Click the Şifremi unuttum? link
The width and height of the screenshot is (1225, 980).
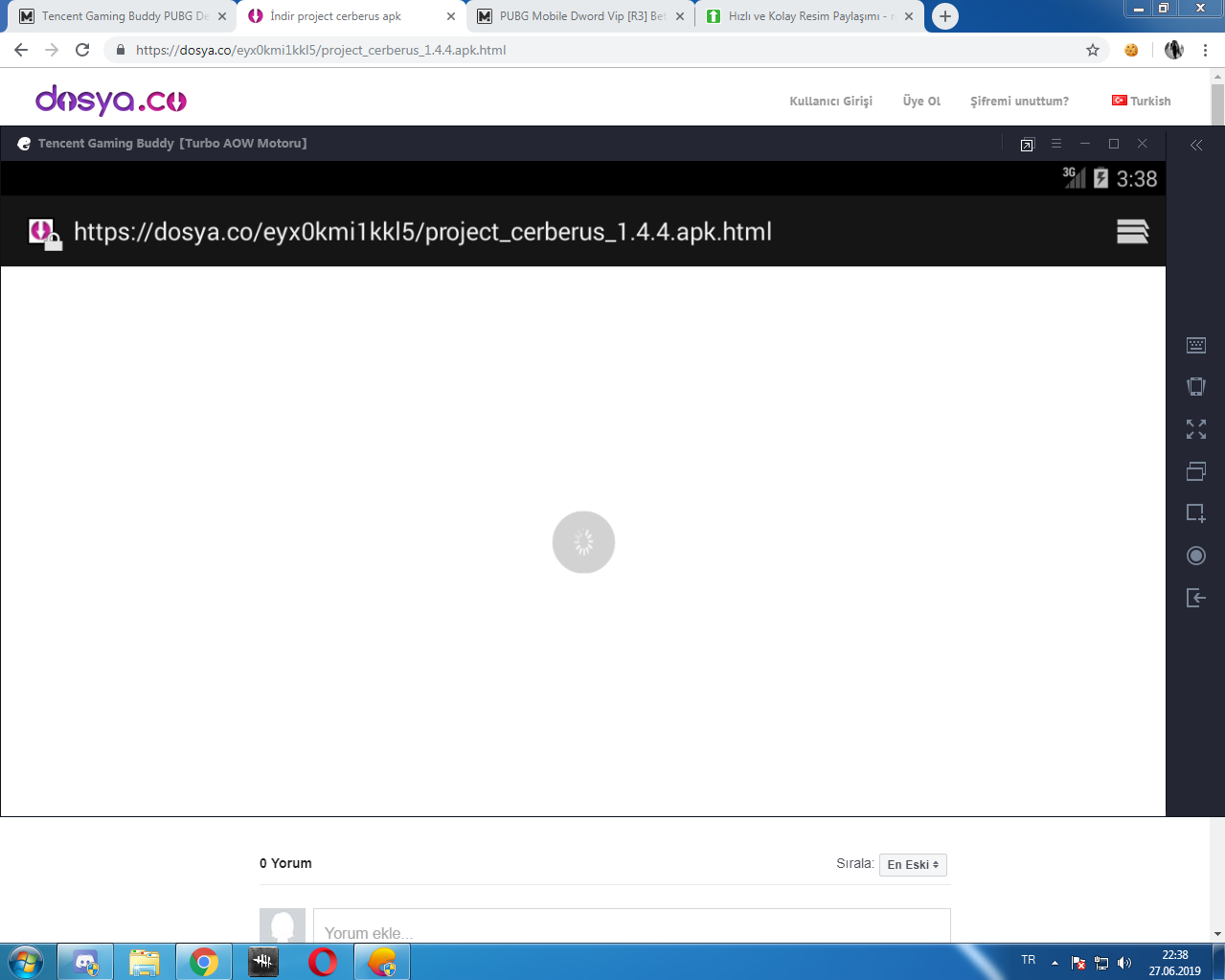click(x=1019, y=101)
